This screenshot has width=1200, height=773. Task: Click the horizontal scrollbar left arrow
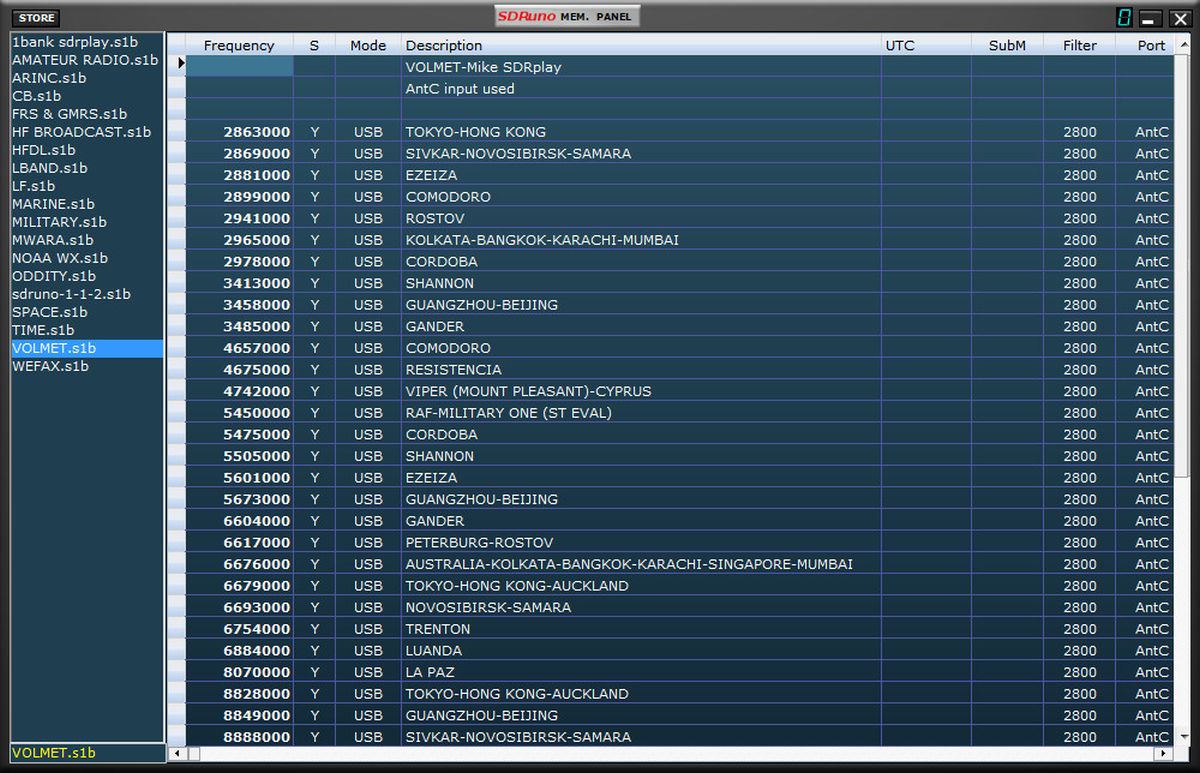coord(176,753)
